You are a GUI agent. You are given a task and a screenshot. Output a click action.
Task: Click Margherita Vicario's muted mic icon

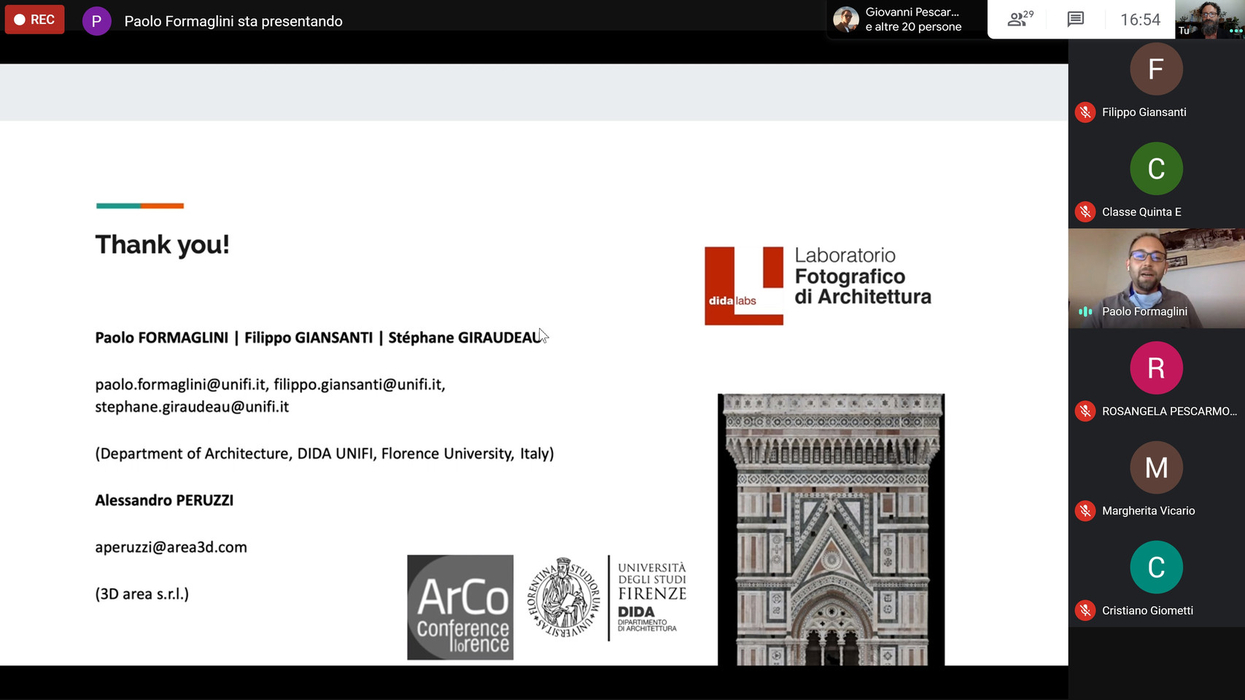[1085, 511]
